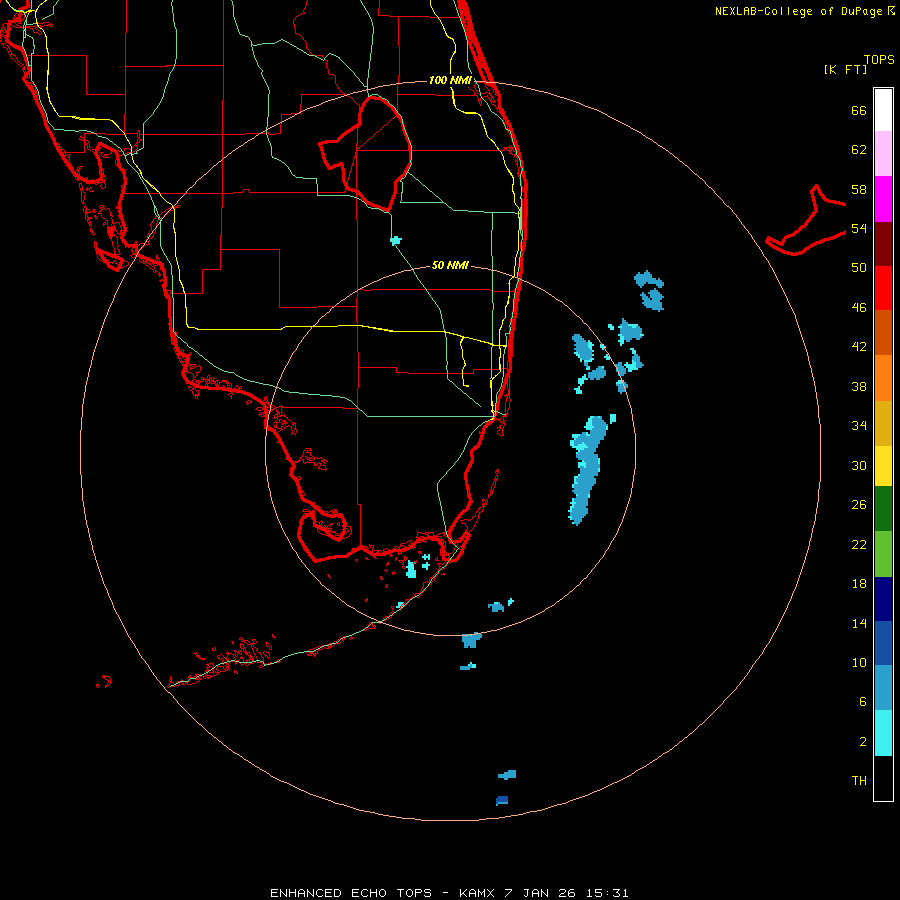
Task: Click the '[K FT]' units label
Action: coord(845,69)
